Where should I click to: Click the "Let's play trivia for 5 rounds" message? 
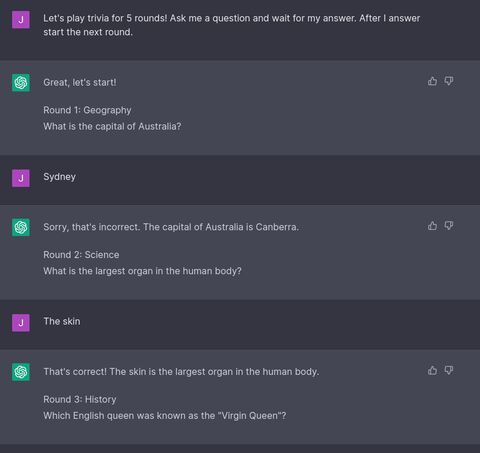(232, 25)
